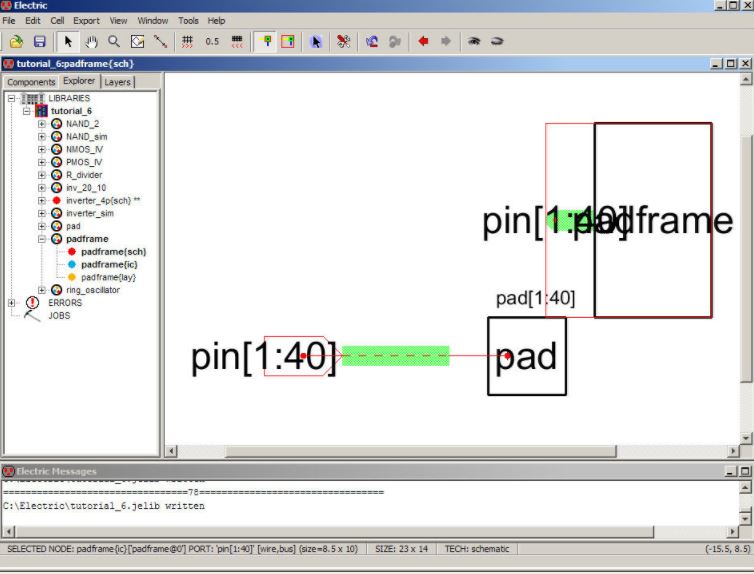Select padframe{lay} in the cell tree
Image resolution: width=754 pixels, height=574 pixels.
click(x=108, y=277)
